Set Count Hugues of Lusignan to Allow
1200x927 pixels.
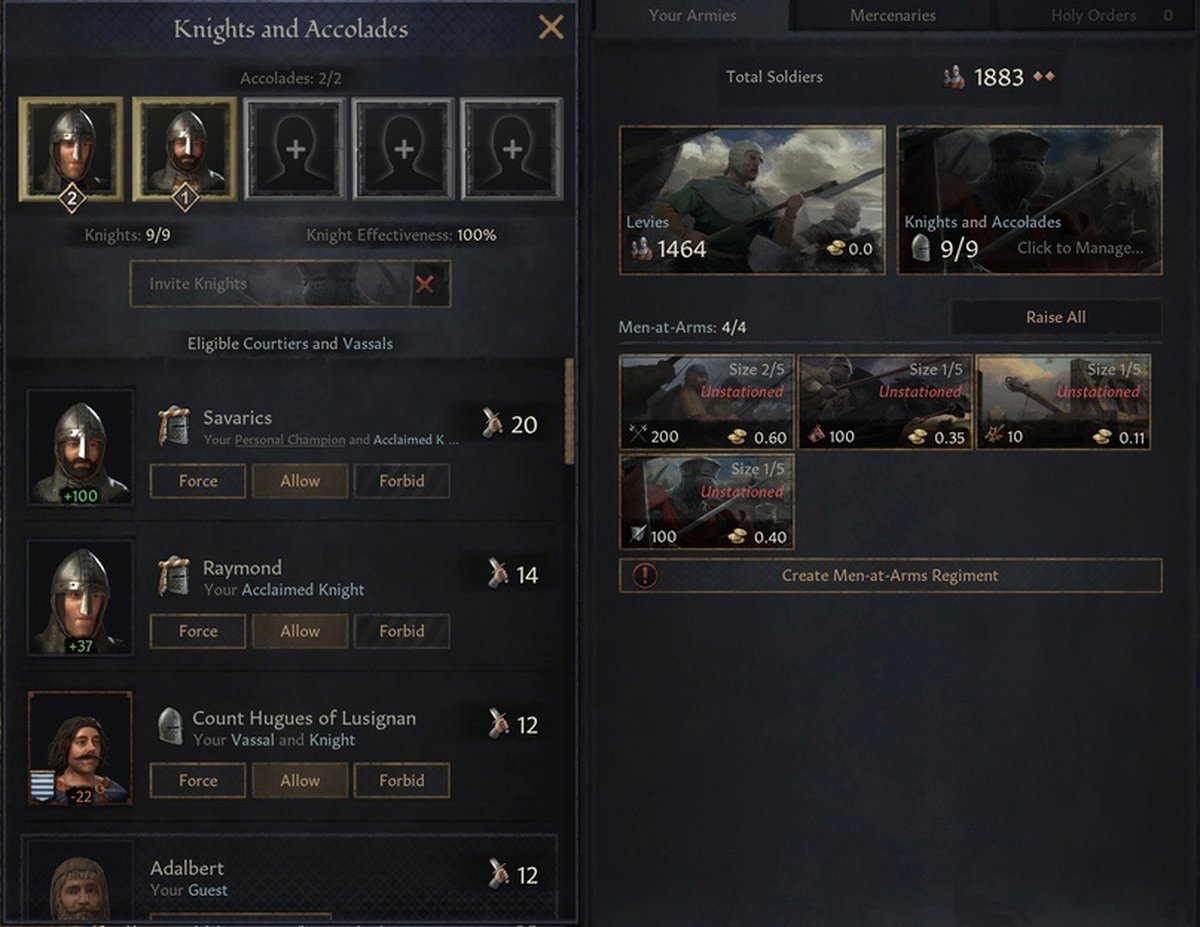[x=300, y=781]
